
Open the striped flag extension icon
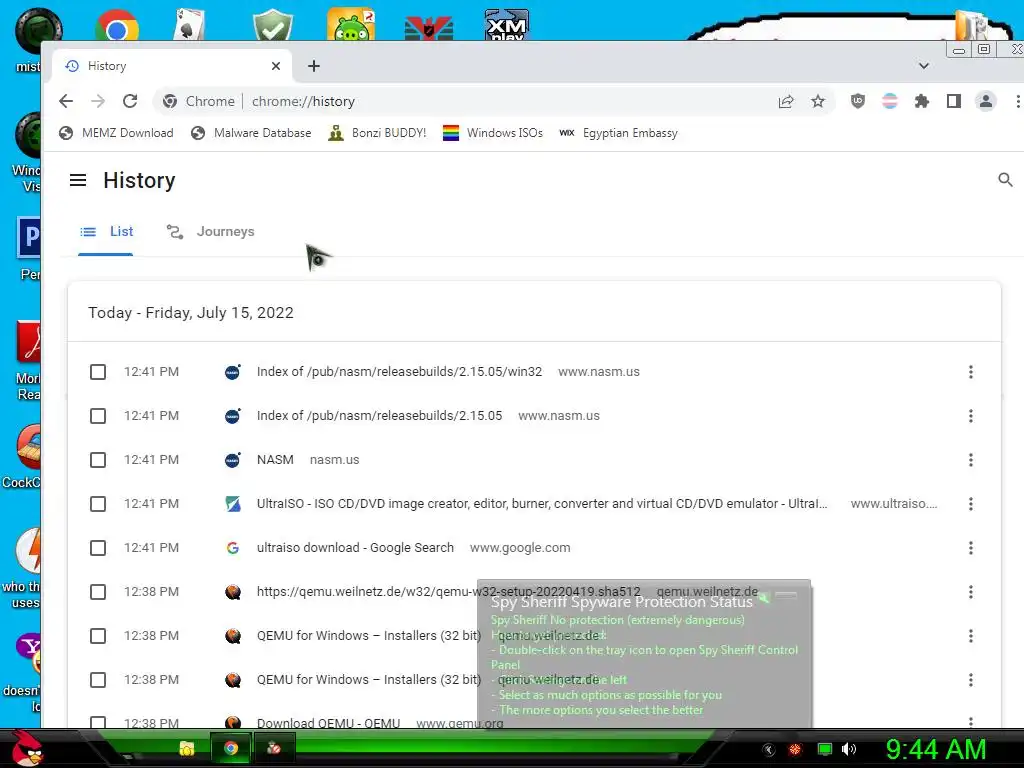tap(889, 101)
